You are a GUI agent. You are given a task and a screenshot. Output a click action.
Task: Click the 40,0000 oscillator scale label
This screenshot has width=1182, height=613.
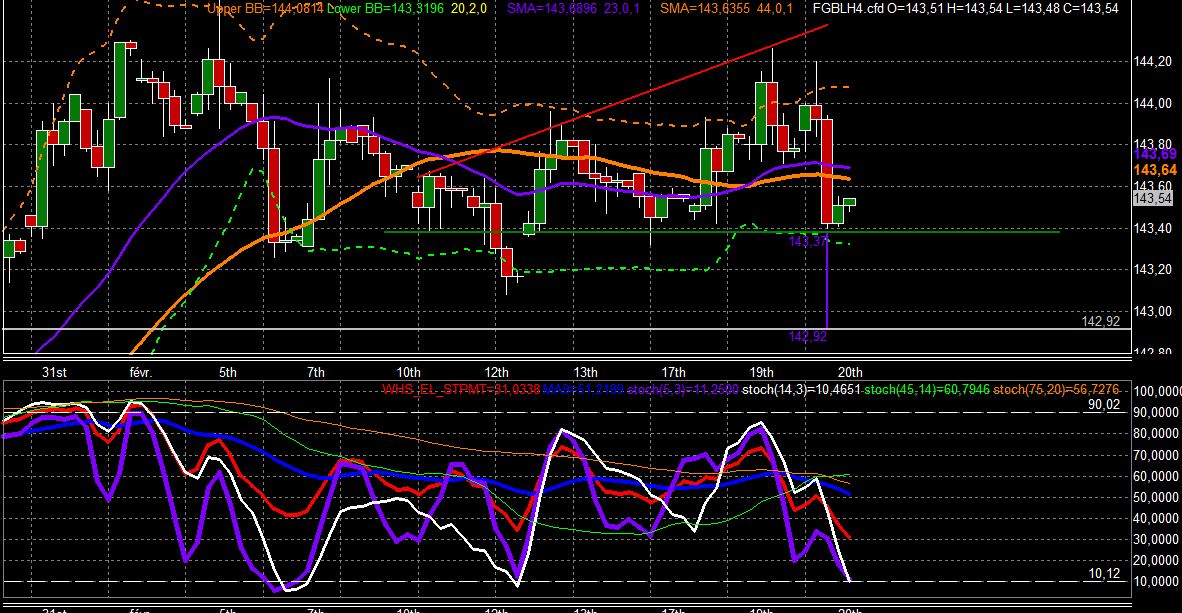click(x=1156, y=519)
